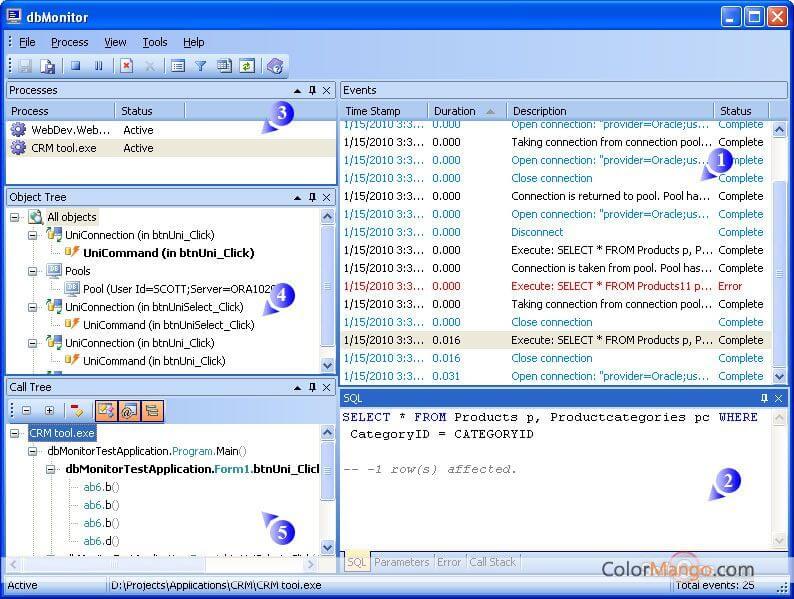Viewport: 794px width, 599px height.
Task: Click the Stop monitoring toolbar icon
Action: pos(76,66)
